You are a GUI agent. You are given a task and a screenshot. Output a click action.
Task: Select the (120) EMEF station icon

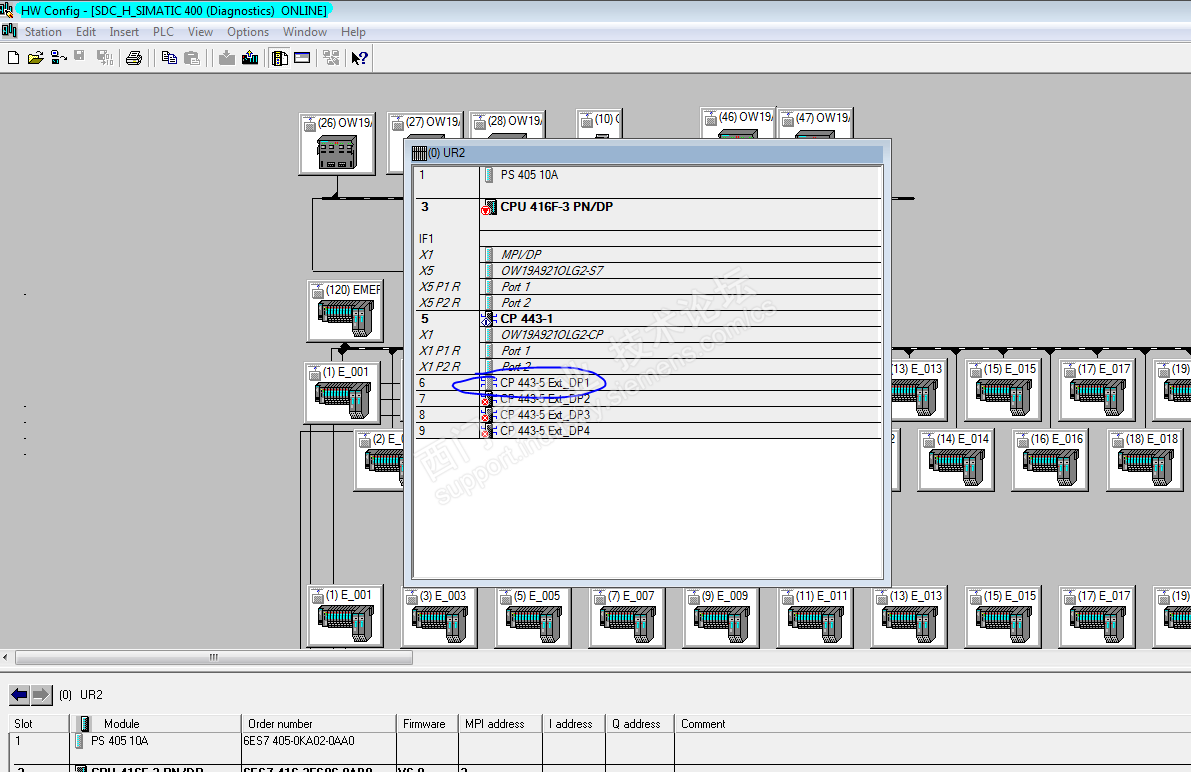pyautogui.click(x=346, y=311)
